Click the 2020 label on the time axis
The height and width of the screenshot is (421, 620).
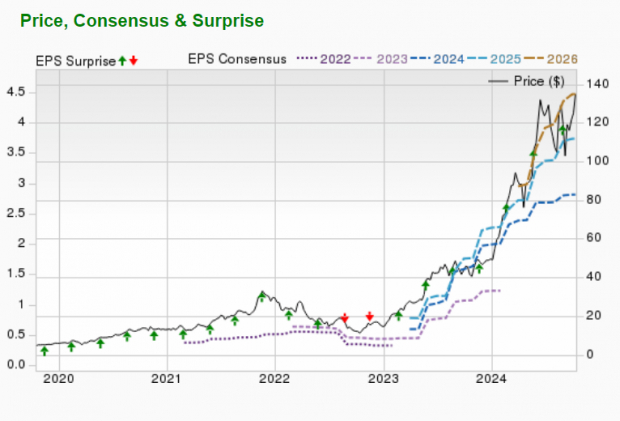click(59, 379)
